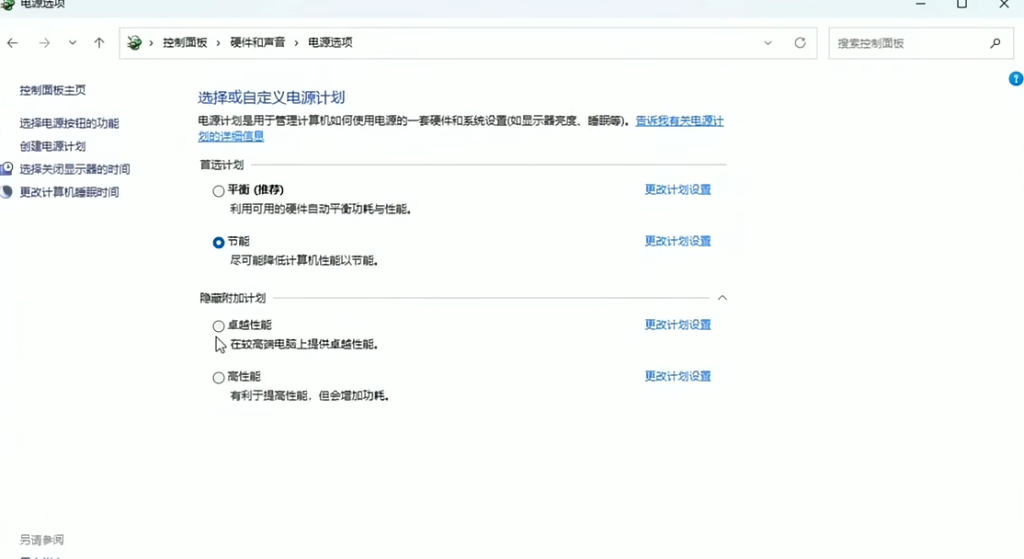Open 创建电源计划 in left sidebar
The image size is (1024, 559).
click(x=52, y=146)
